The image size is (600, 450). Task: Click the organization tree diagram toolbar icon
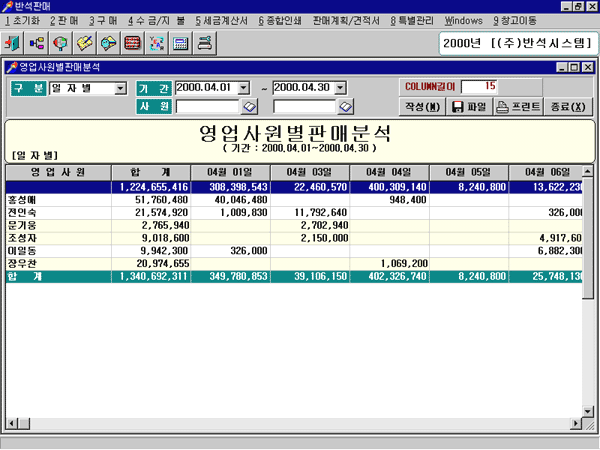[x=37, y=43]
